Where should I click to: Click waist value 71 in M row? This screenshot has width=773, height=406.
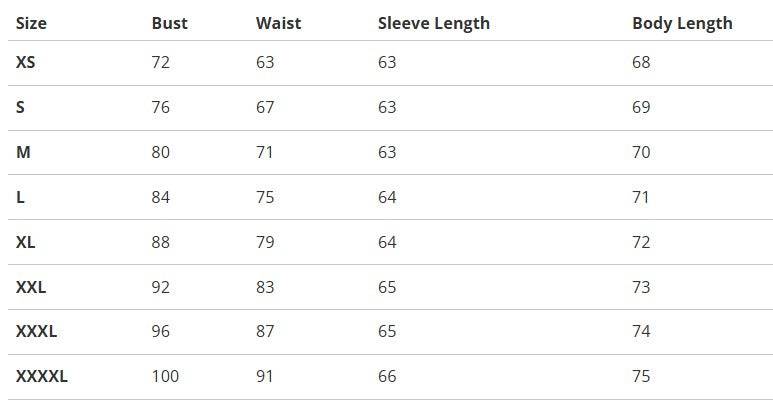coord(265,152)
